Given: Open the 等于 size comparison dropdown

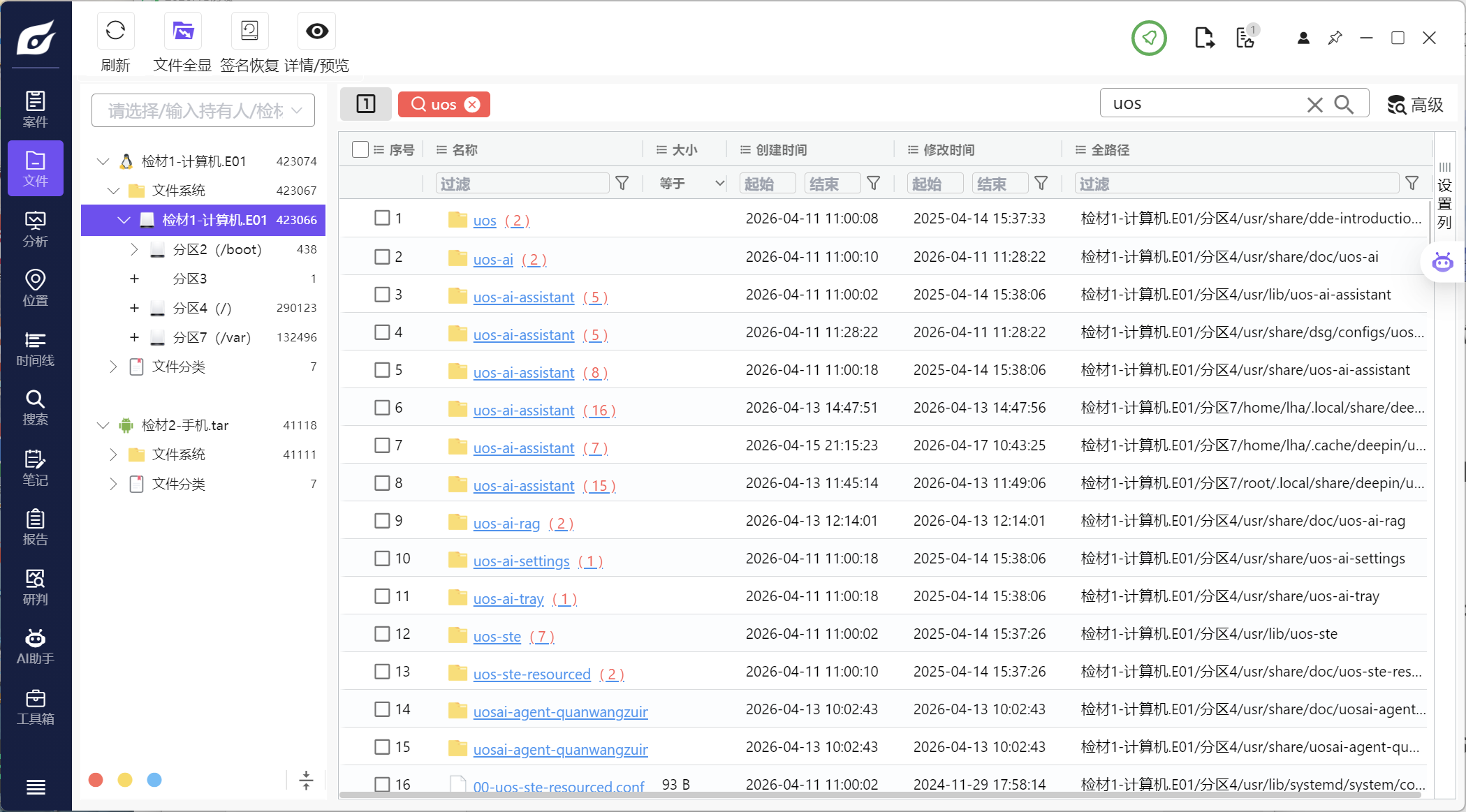Looking at the screenshot, I should click(691, 183).
